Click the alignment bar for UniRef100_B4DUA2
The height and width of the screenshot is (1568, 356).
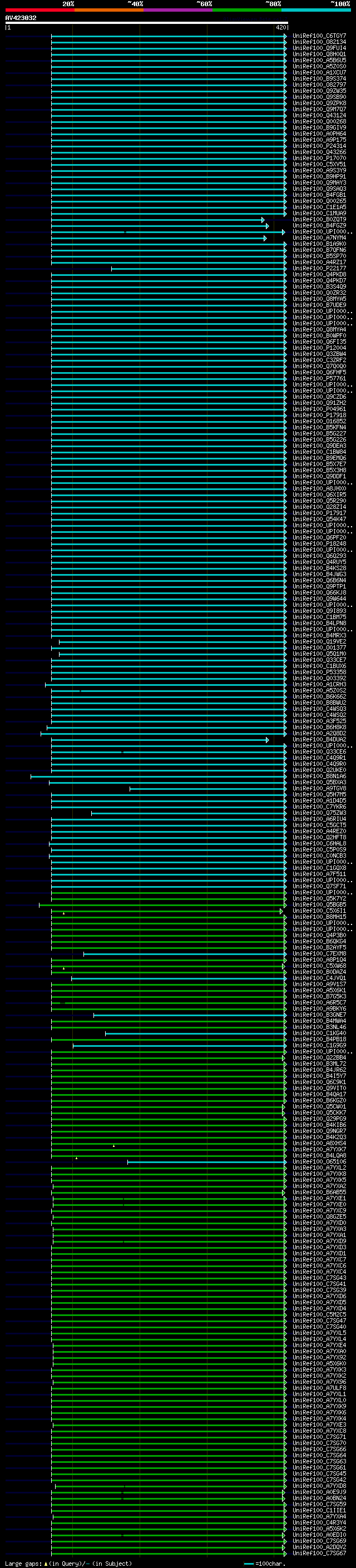coord(160,740)
